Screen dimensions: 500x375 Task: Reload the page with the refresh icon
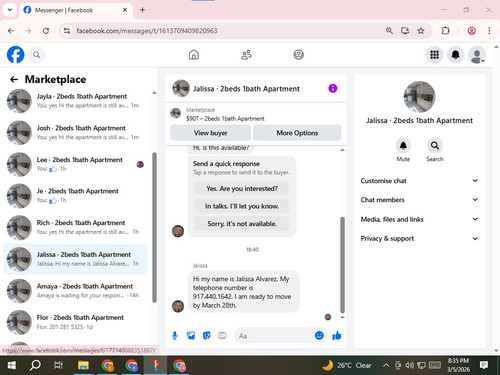click(x=46, y=31)
